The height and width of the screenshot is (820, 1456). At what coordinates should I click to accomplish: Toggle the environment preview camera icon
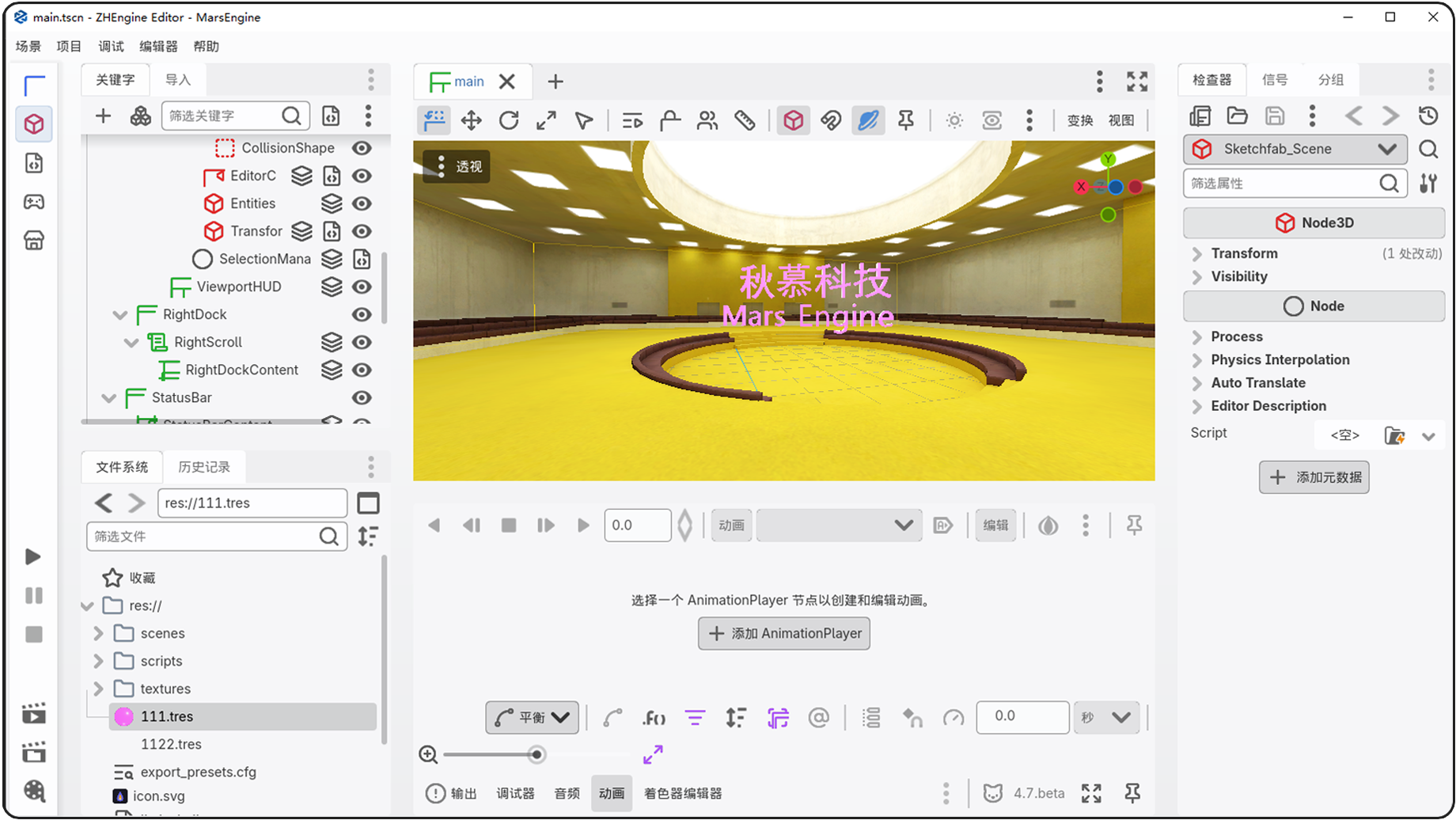tap(992, 120)
